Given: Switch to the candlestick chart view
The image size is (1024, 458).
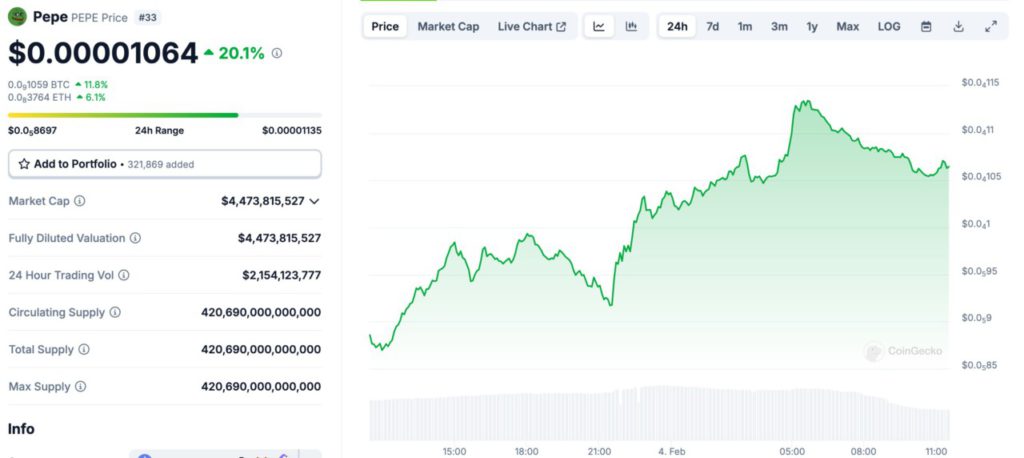Looking at the screenshot, I should tap(631, 27).
